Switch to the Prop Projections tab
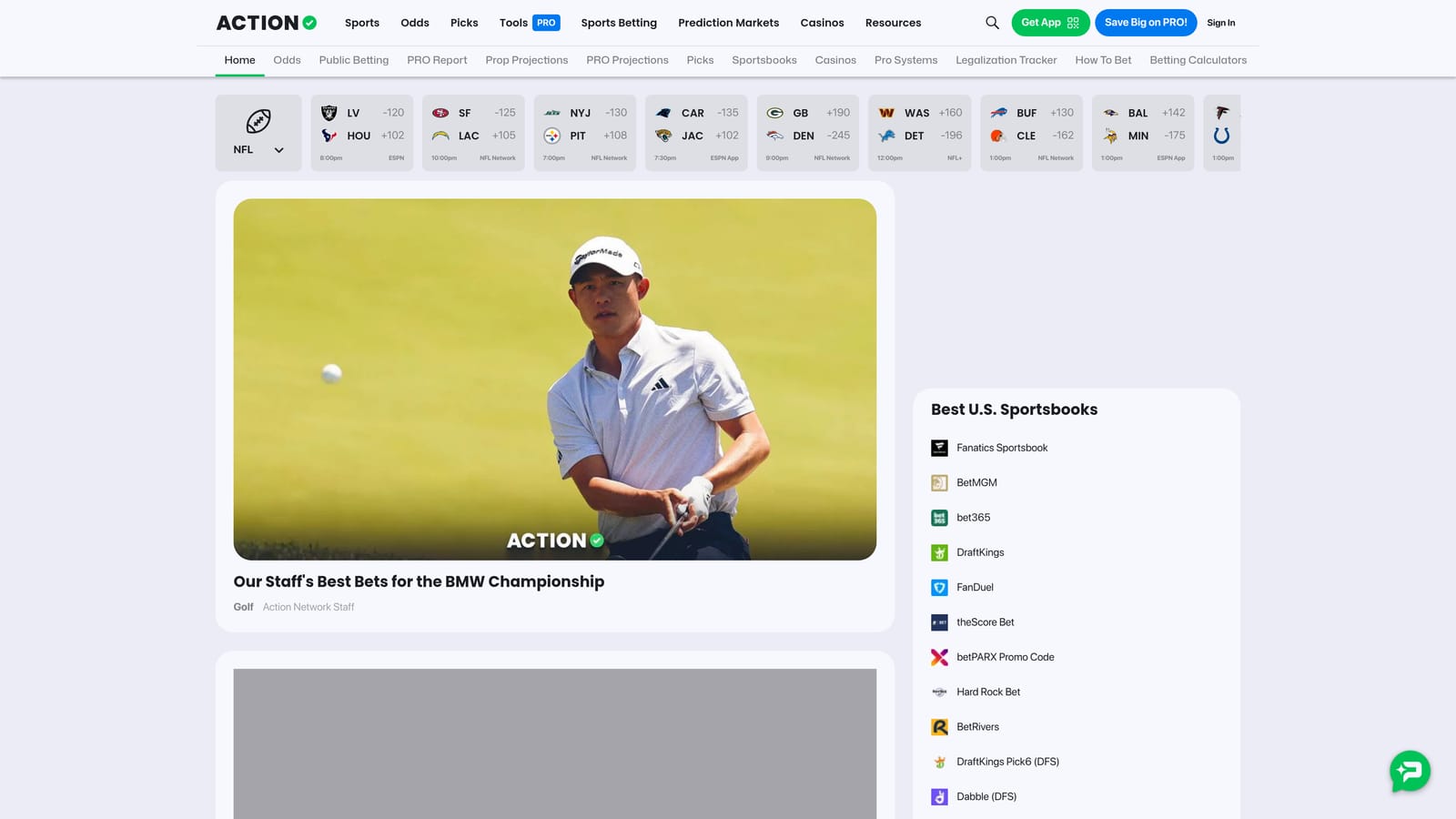The height and width of the screenshot is (819, 1456). point(527,60)
